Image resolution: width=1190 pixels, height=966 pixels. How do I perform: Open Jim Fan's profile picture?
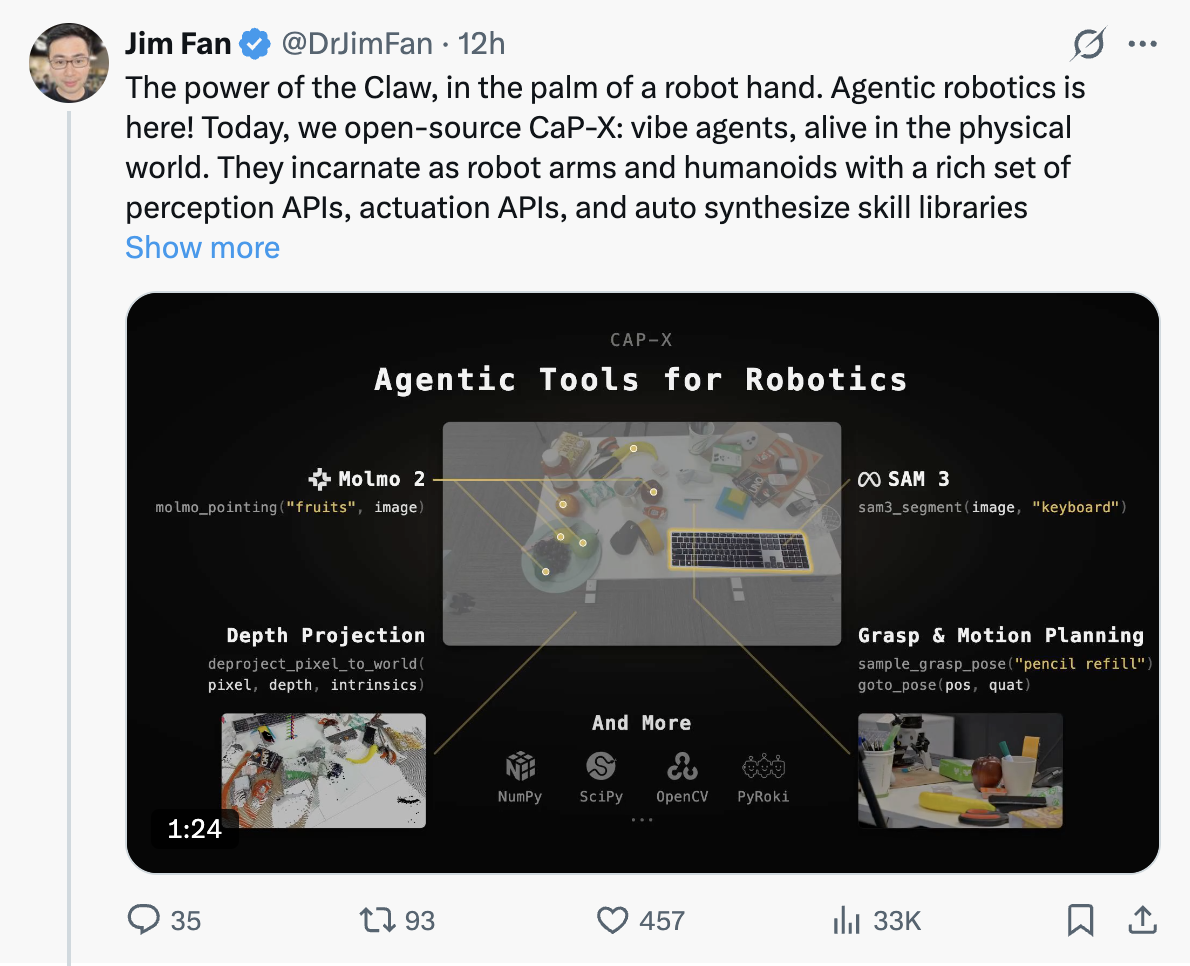(69, 61)
